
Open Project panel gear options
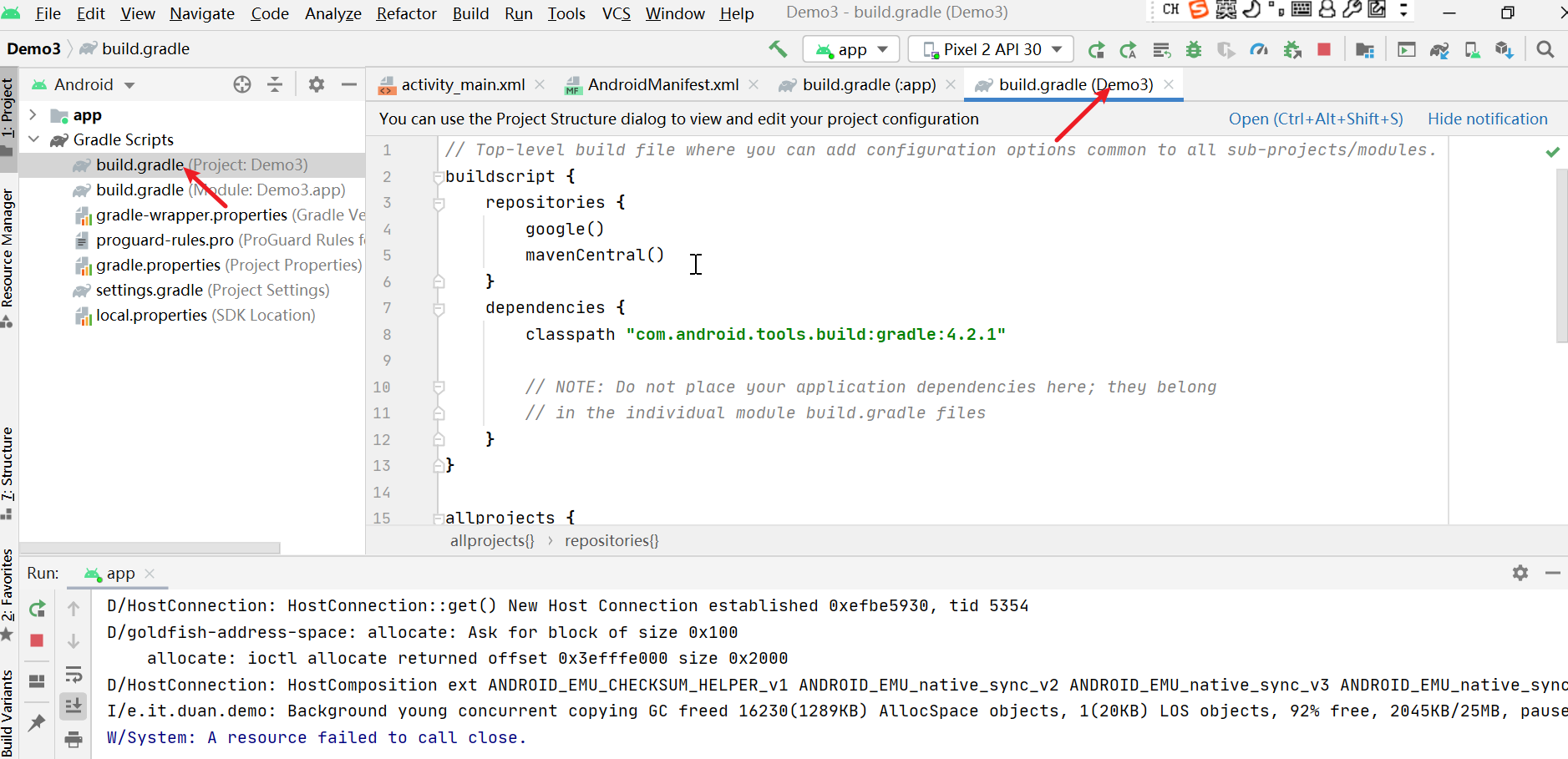coord(317,84)
